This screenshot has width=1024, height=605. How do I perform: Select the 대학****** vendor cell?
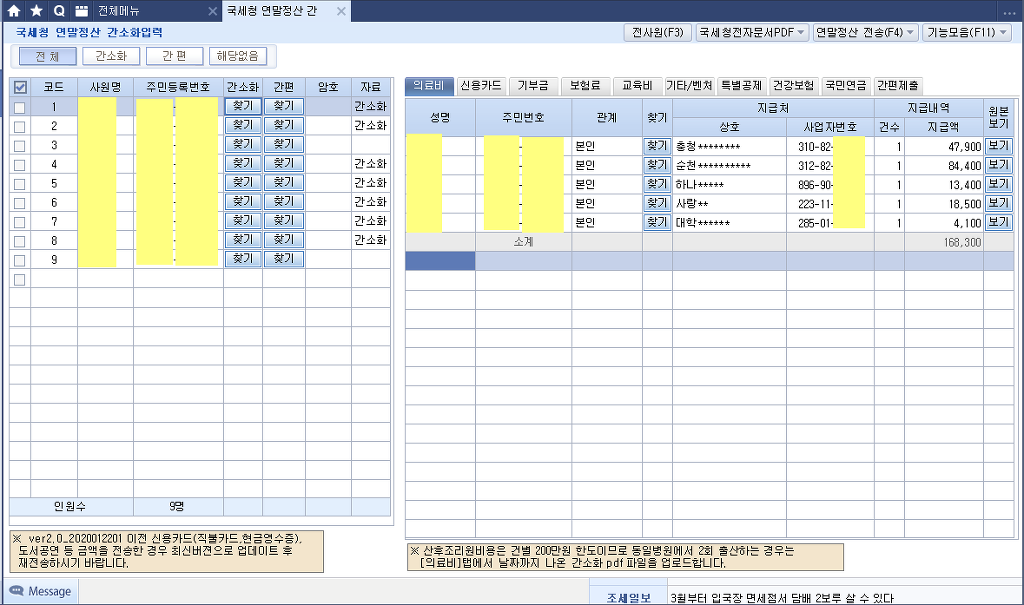(729, 223)
